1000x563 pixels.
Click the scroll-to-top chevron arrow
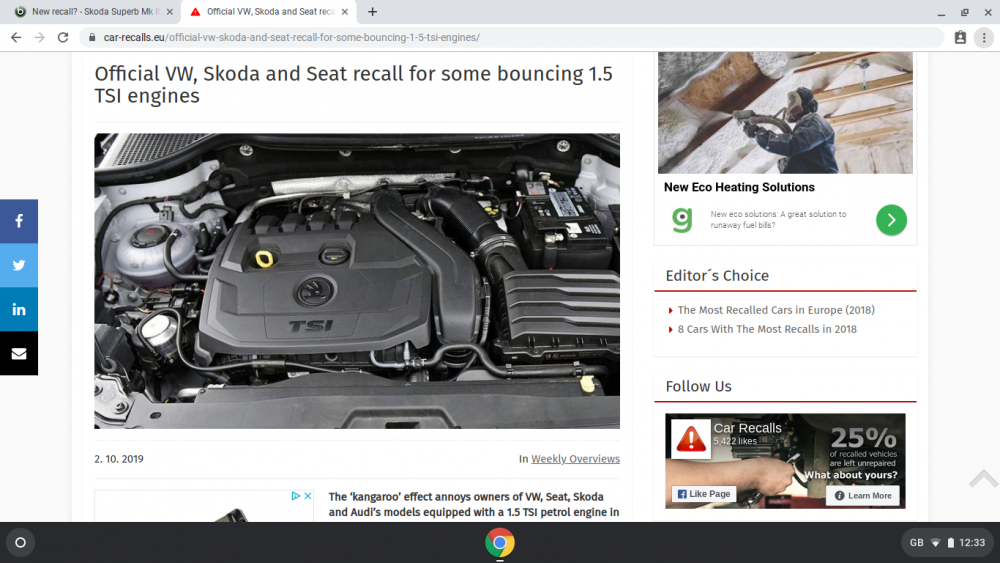click(983, 479)
